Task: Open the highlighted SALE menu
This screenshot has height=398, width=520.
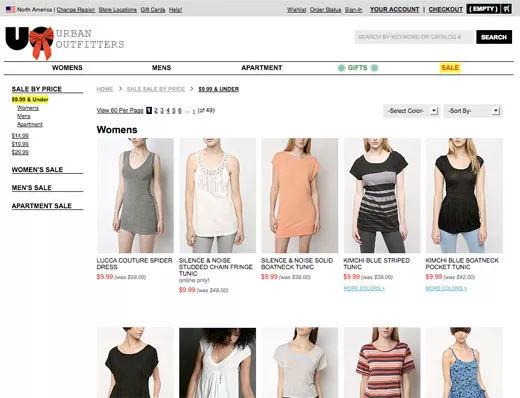Action: pos(450,68)
